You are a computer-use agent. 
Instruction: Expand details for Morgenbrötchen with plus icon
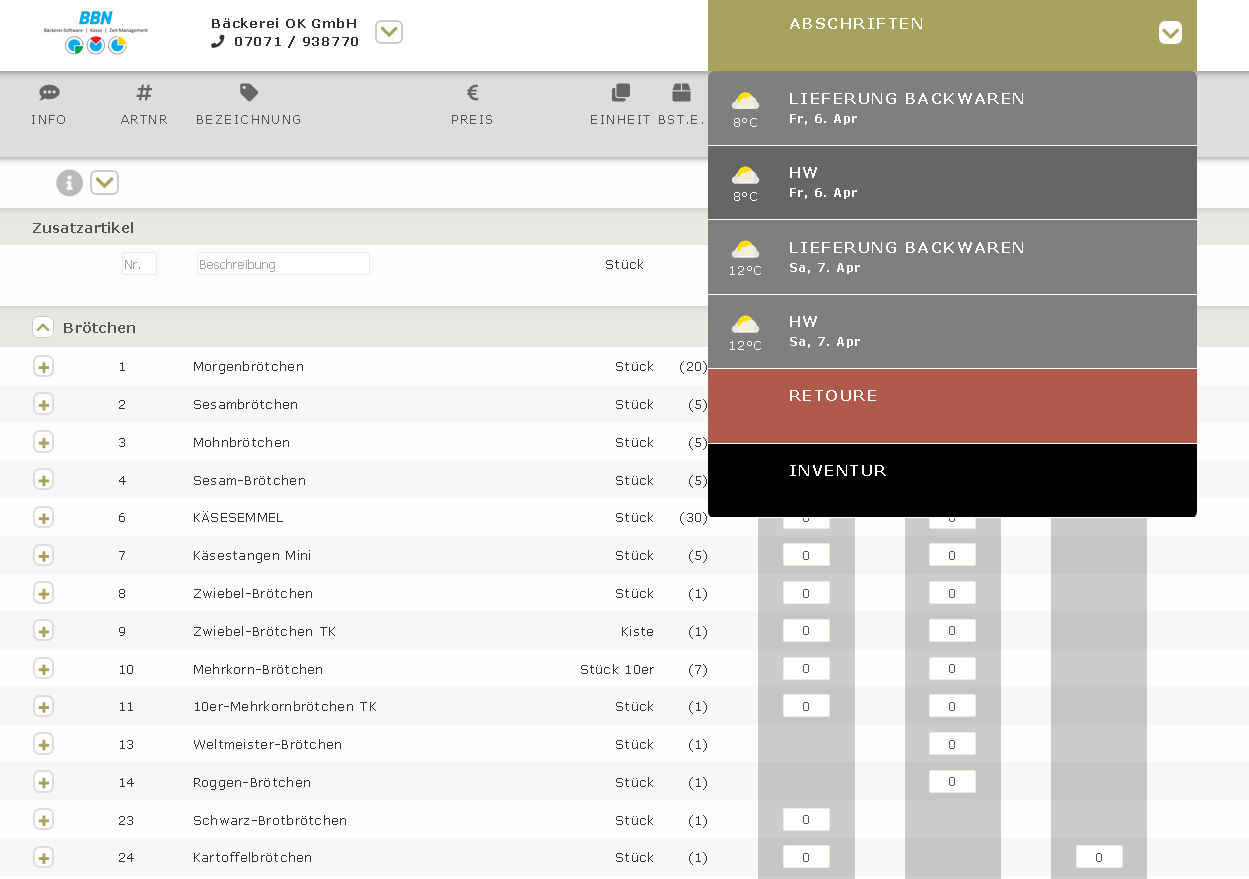[x=43, y=366]
